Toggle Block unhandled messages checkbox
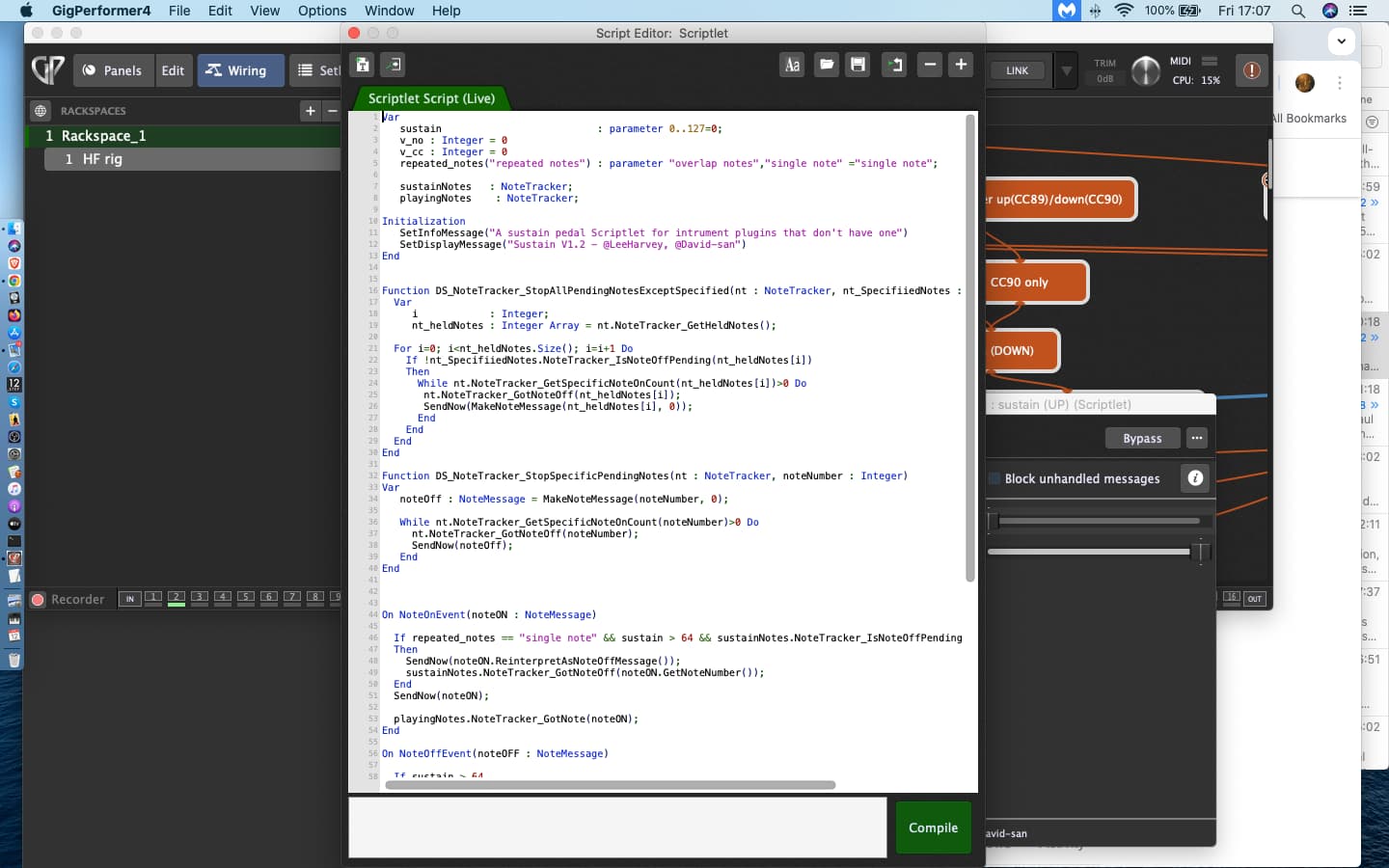This screenshot has height=868, width=1389. pyautogui.click(x=995, y=478)
